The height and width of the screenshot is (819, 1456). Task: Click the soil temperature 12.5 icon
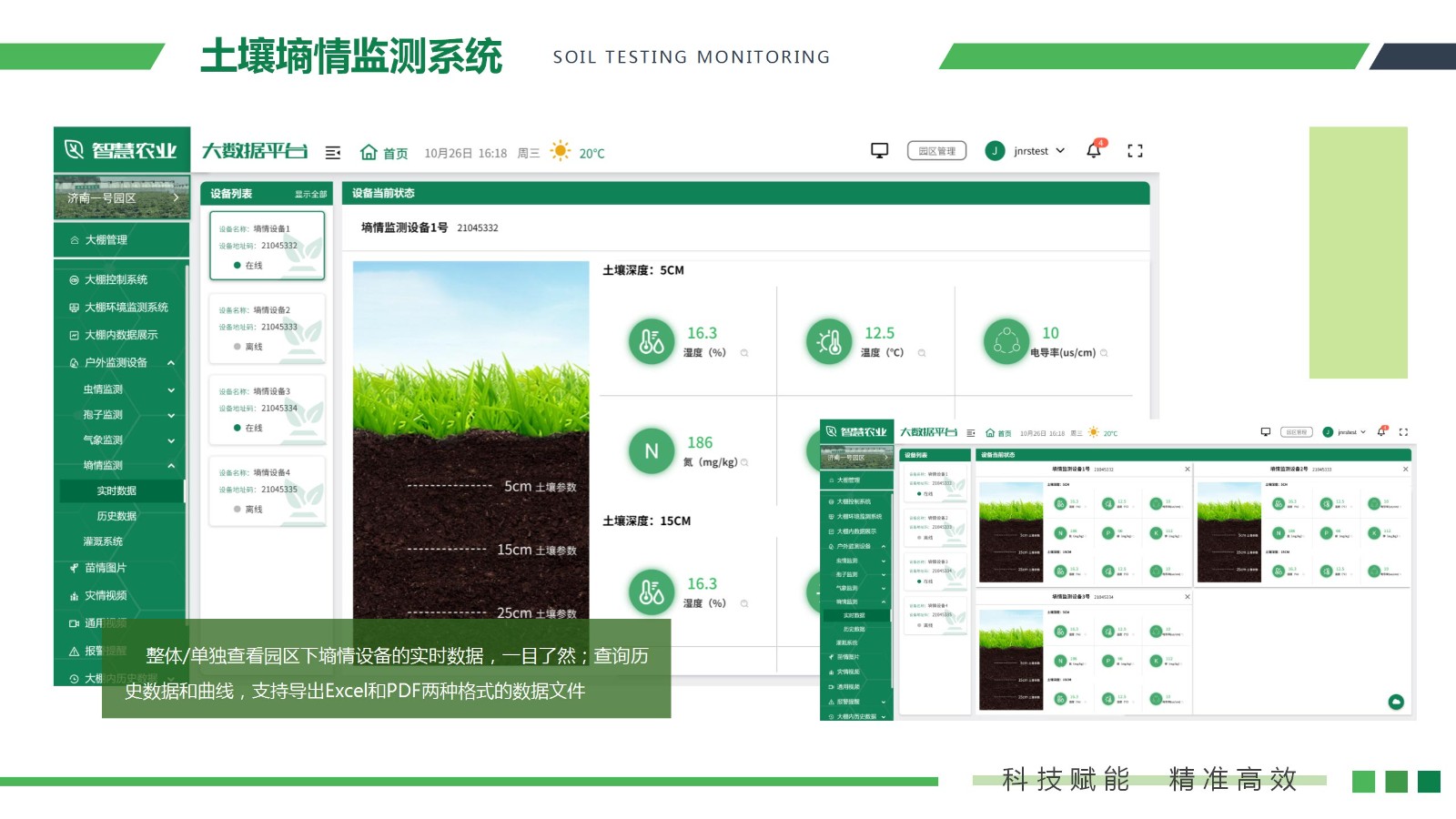point(828,342)
